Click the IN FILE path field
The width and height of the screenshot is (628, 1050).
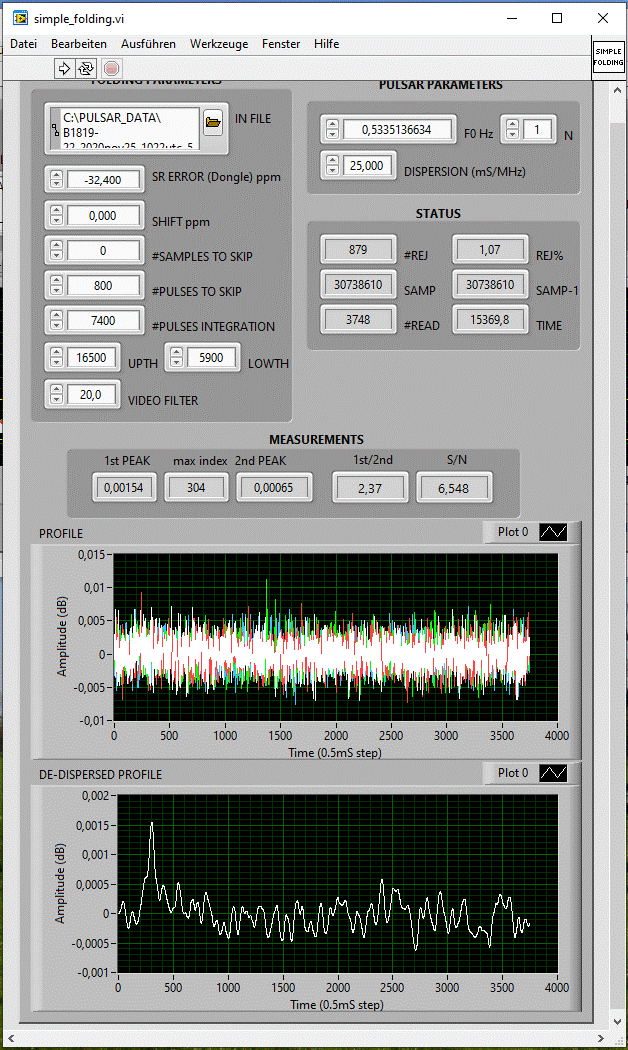(x=131, y=128)
